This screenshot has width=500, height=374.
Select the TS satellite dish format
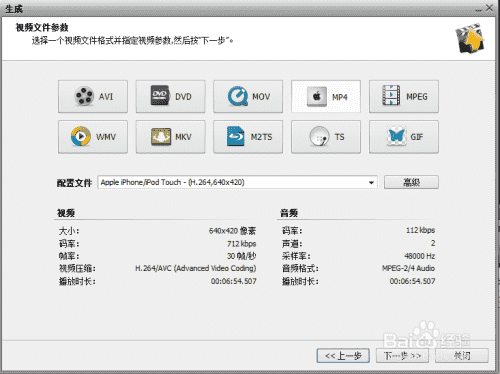point(326,137)
